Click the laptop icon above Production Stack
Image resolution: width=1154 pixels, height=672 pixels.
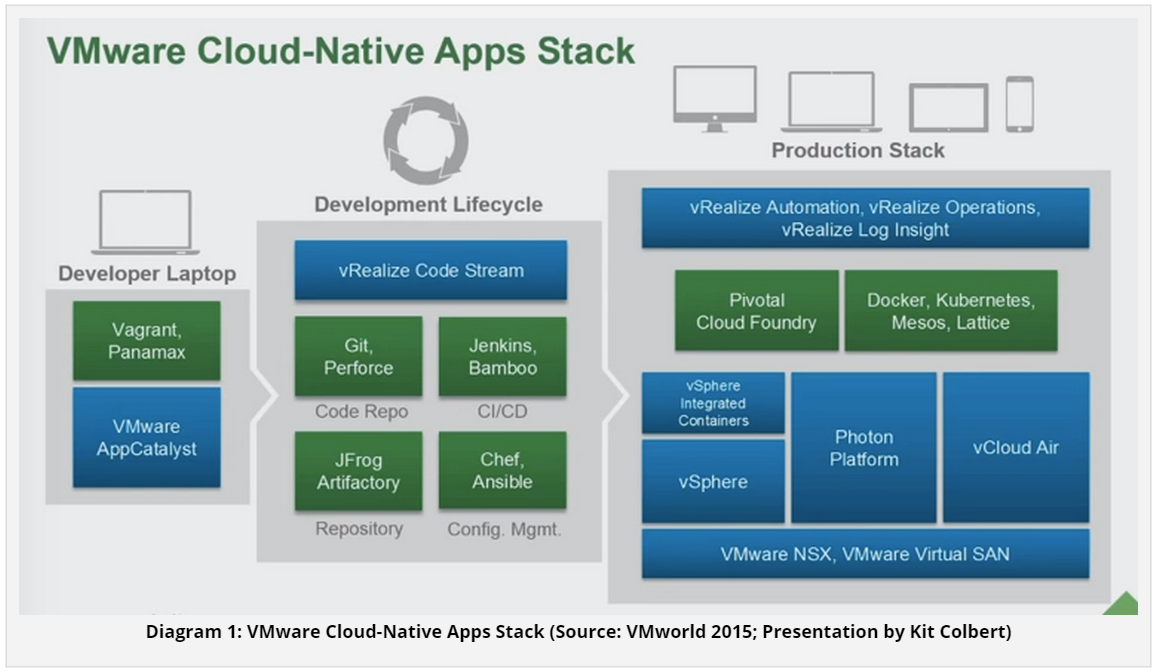(x=832, y=102)
